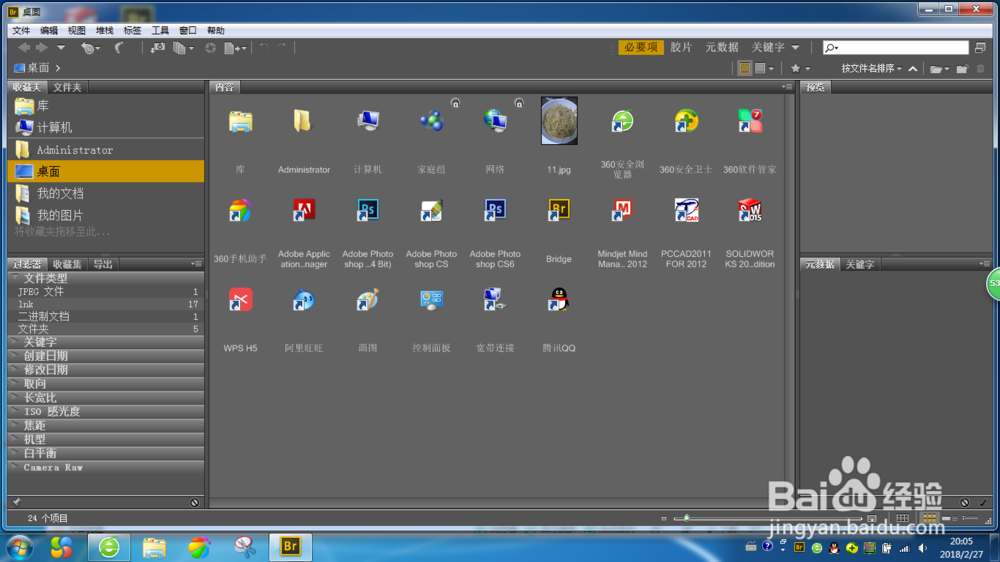Collapse the 文件类型 filter section

pyautogui.click(x=14, y=277)
